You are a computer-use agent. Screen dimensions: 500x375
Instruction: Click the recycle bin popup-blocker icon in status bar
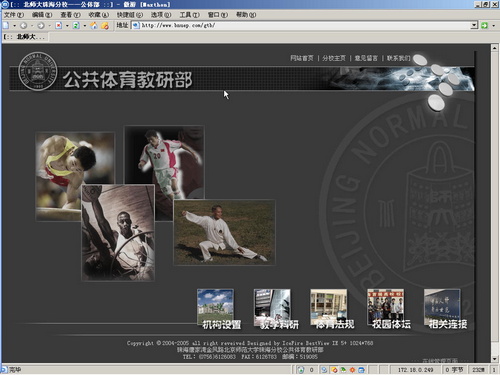tap(301, 370)
